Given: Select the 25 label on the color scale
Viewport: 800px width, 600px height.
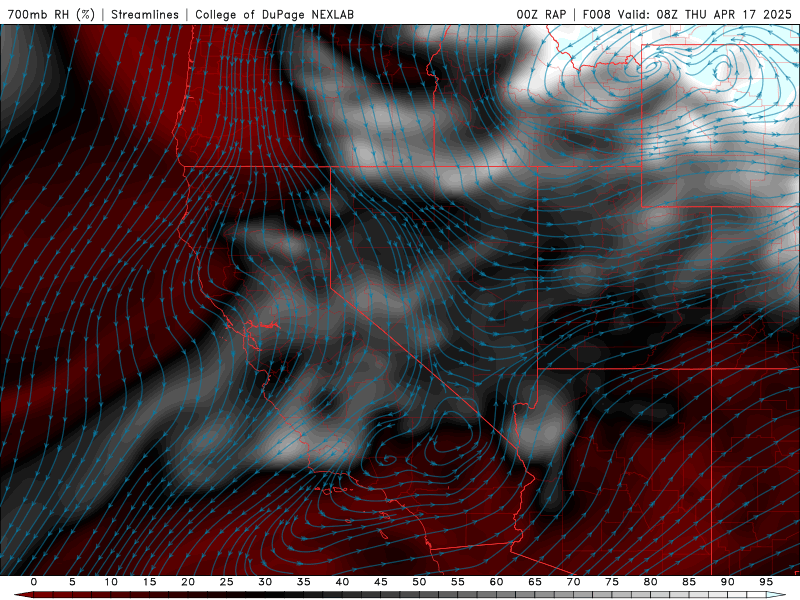Looking at the screenshot, I should click(227, 582).
